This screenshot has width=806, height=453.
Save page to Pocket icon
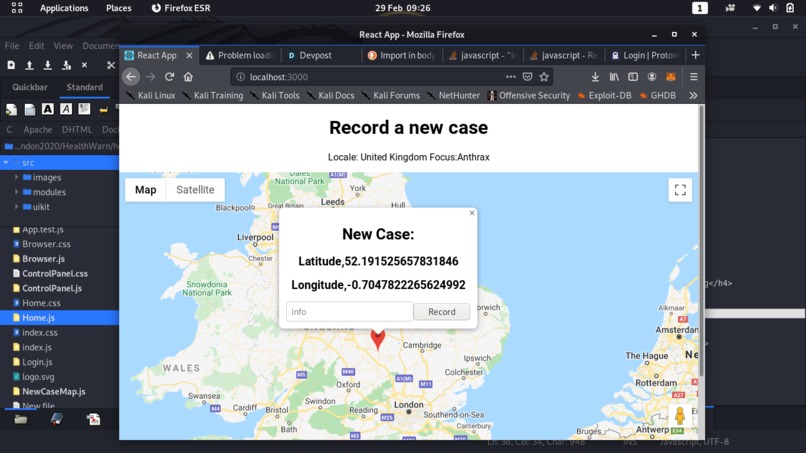tap(527, 77)
